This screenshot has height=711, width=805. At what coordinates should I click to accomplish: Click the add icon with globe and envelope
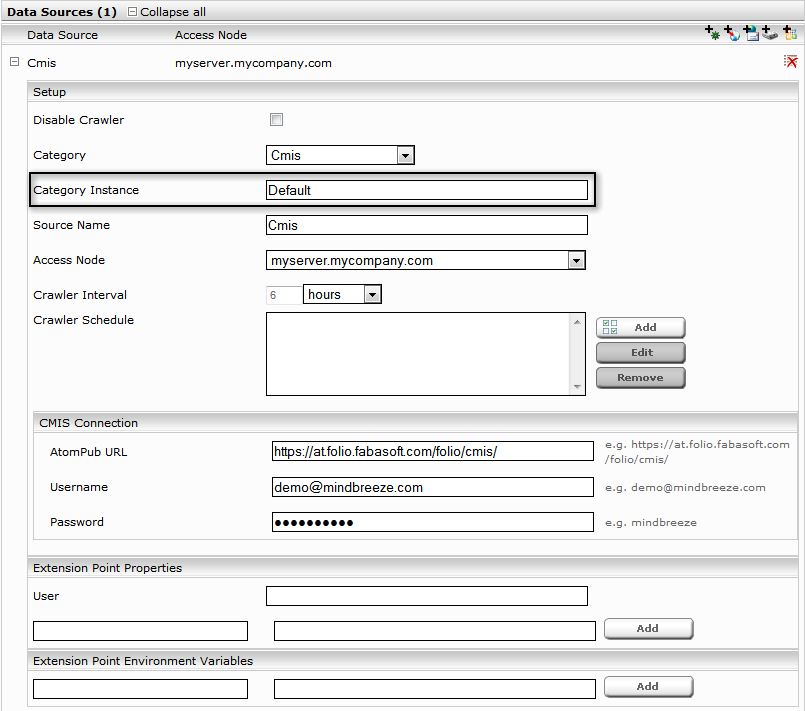pos(751,34)
